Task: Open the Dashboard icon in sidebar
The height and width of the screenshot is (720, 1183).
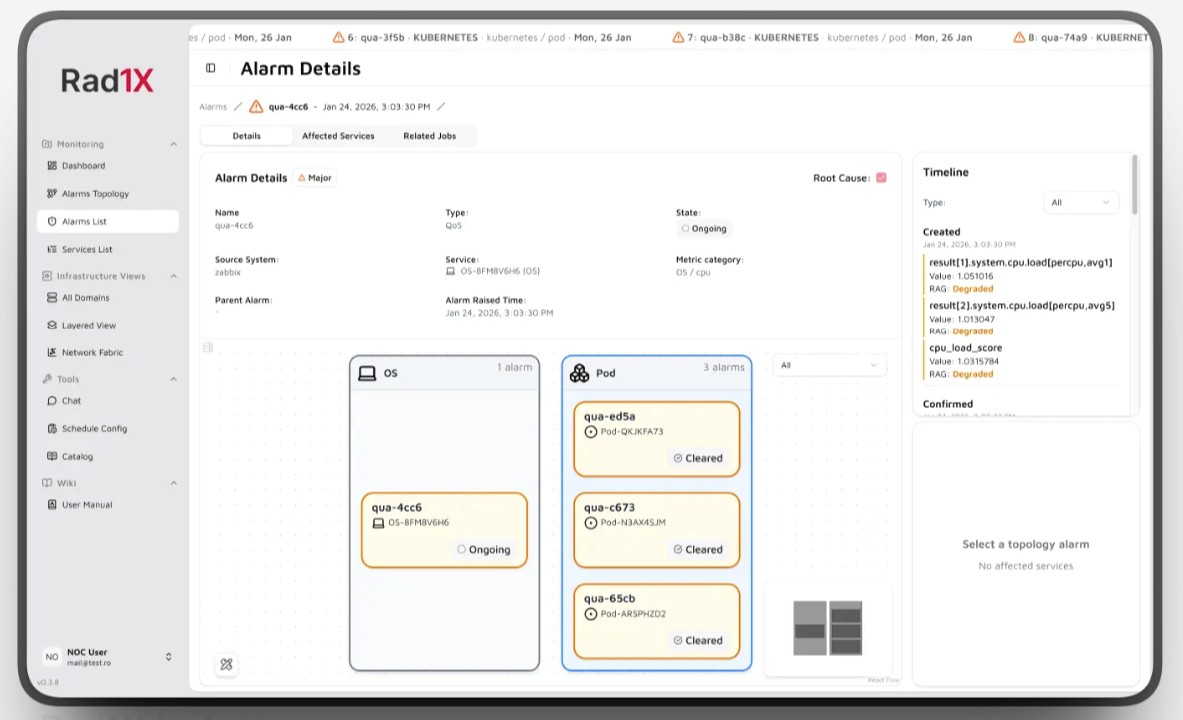Action: pos(52,166)
